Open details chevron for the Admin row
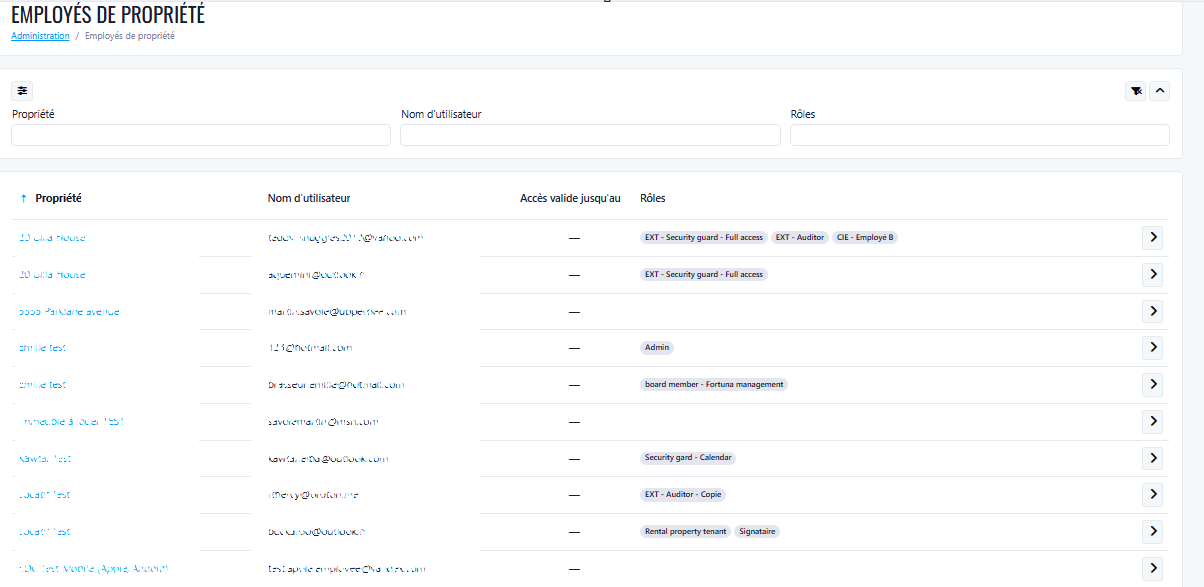 point(1152,347)
